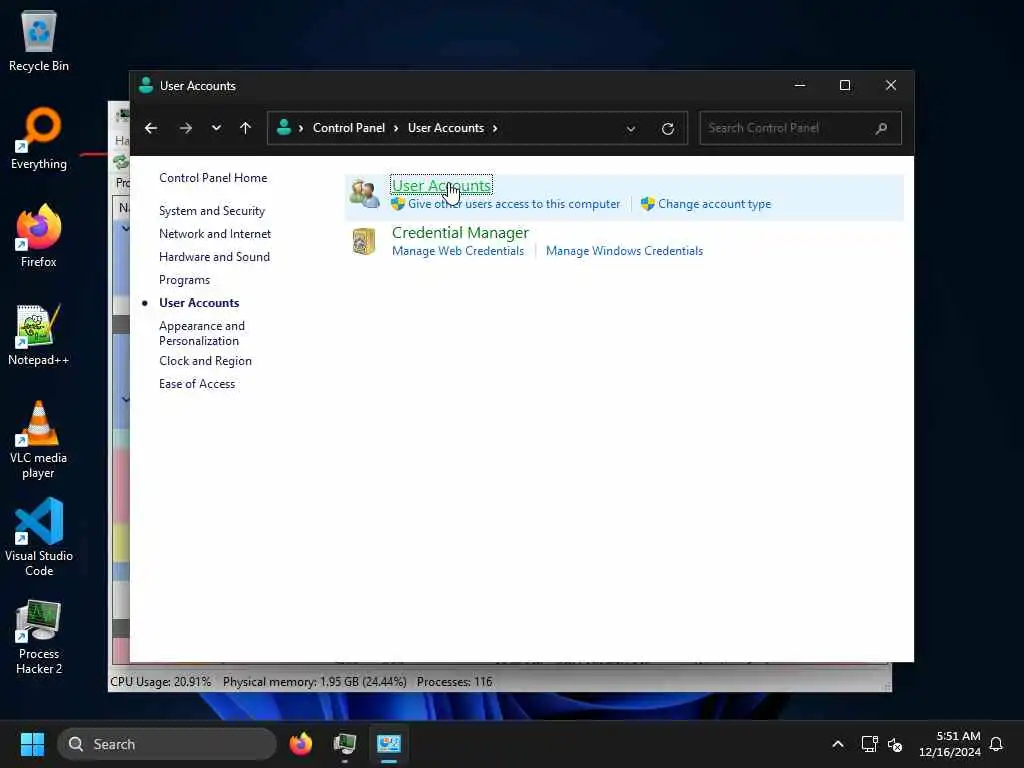Switch to Process Hacker in the taskbar
1024x768 pixels.
point(345,744)
